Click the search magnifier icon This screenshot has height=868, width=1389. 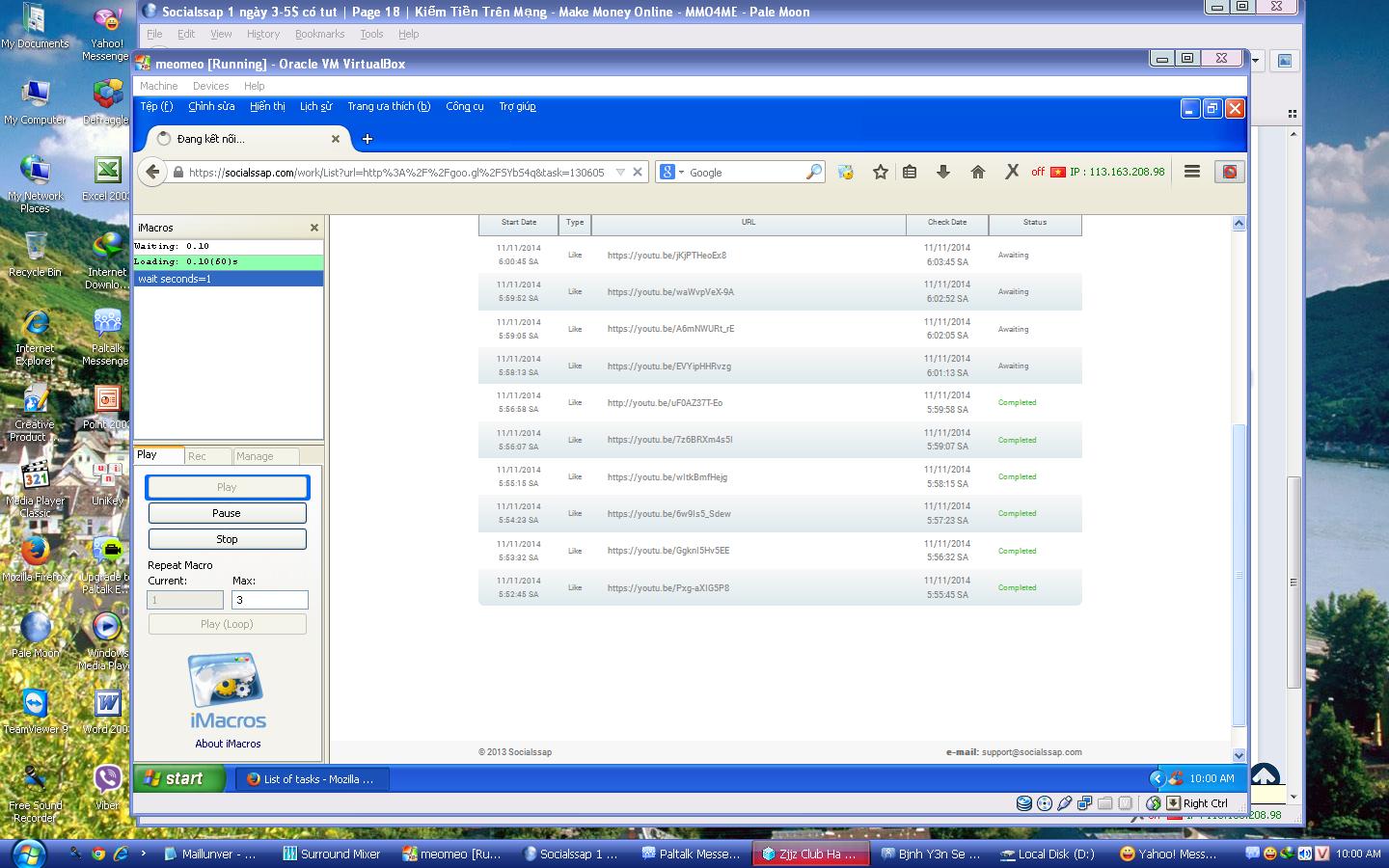814,172
